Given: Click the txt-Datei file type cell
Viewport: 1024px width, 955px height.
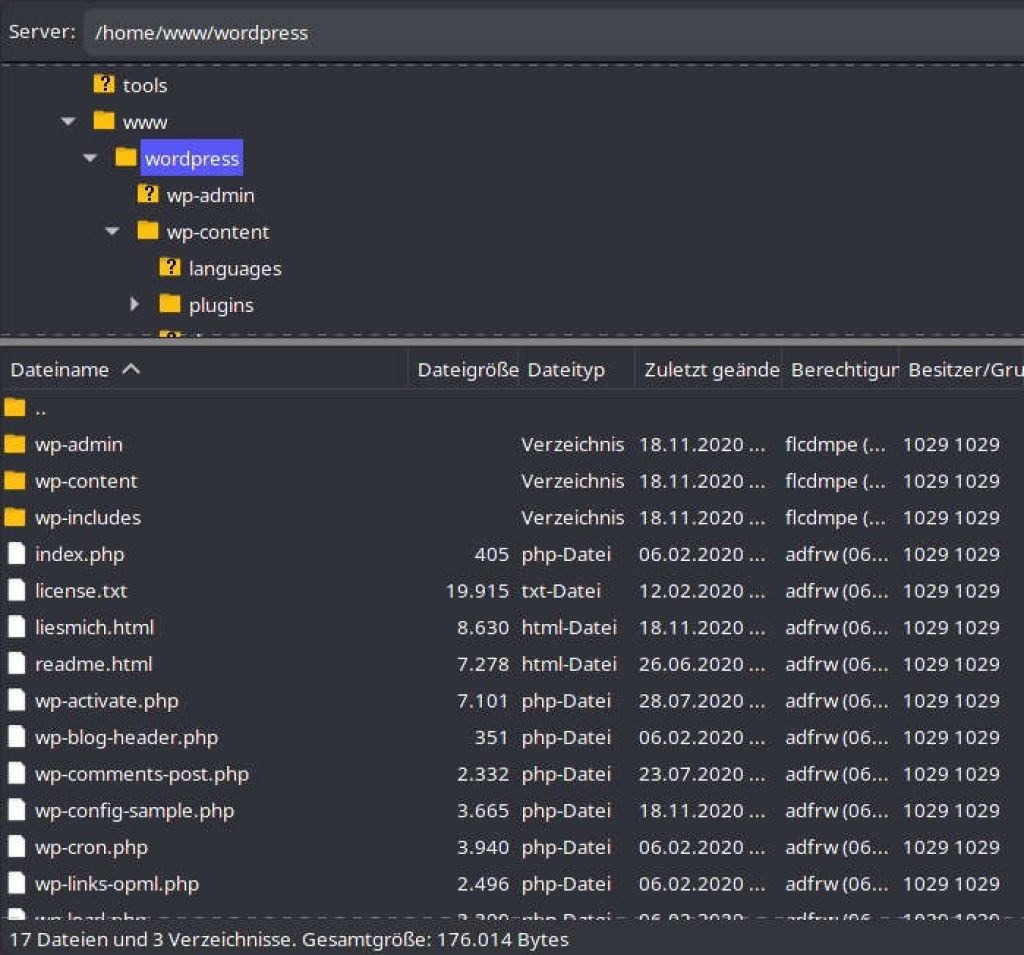Looking at the screenshot, I should point(561,591).
